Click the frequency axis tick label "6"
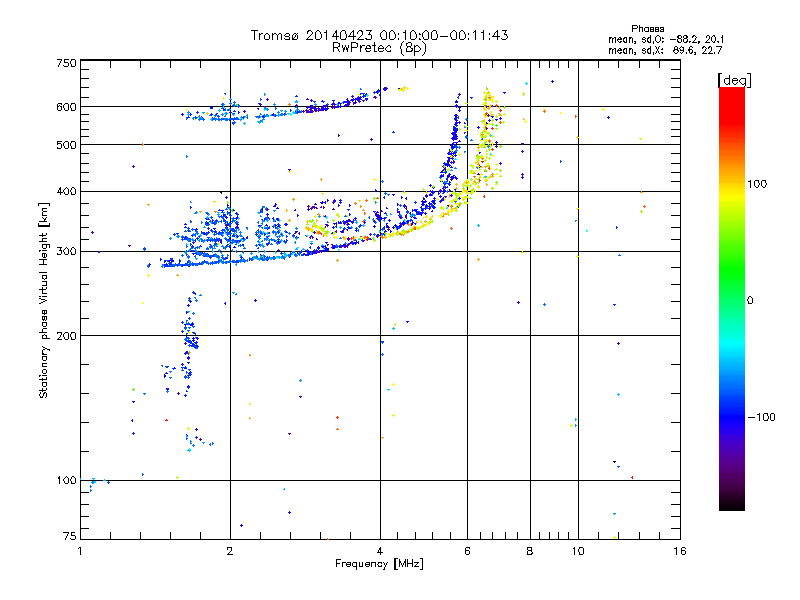 pyautogui.click(x=467, y=551)
